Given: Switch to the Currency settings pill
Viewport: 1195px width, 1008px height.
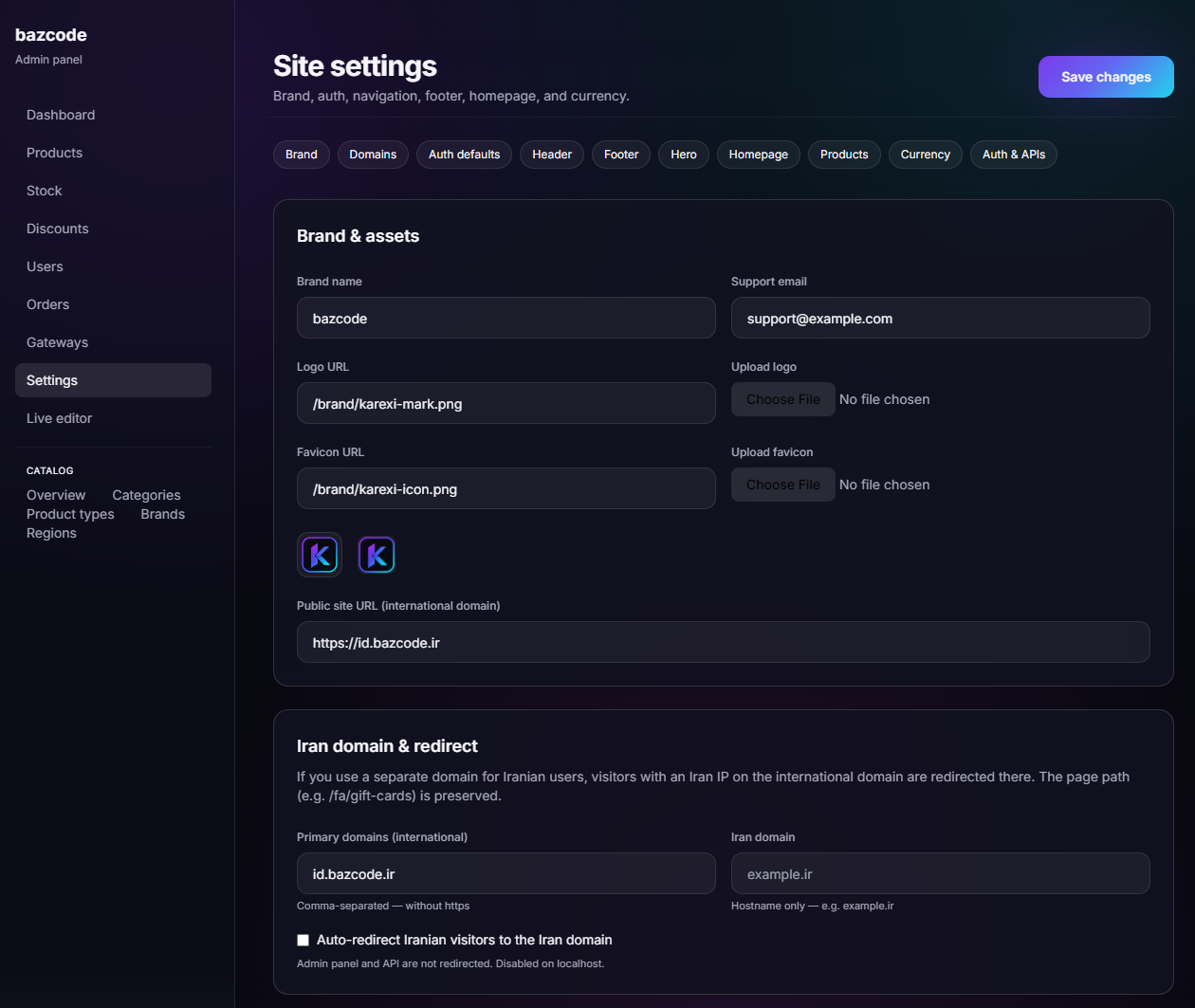Looking at the screenshot, I should click(x=926, y=155).
